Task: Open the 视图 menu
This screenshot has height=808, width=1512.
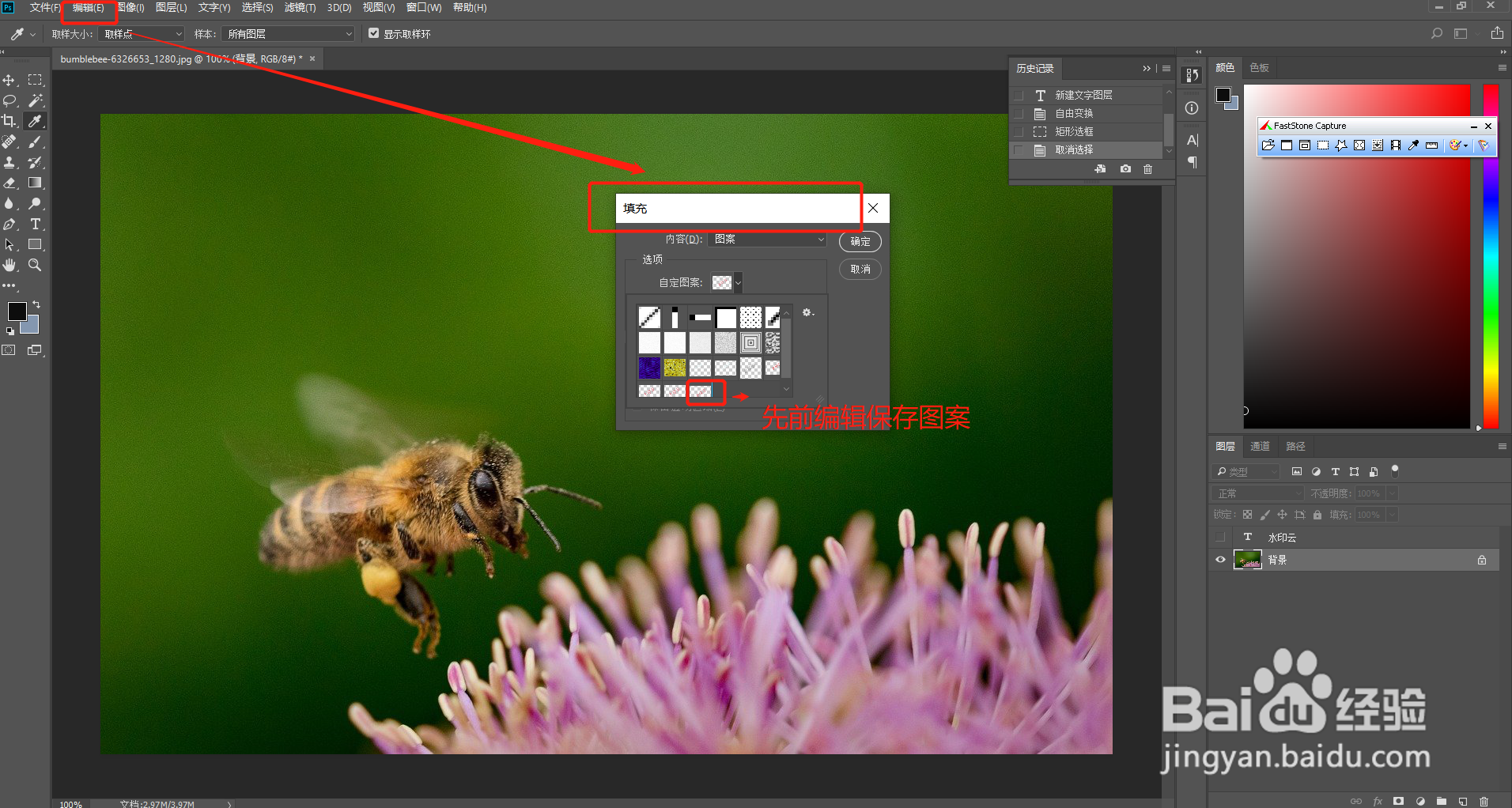Action: click(x=379, y=7)
